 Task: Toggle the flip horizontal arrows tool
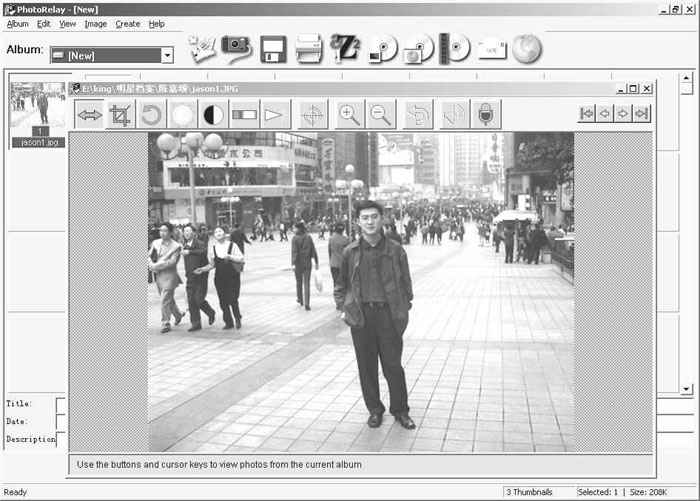(x=90, y=115)
